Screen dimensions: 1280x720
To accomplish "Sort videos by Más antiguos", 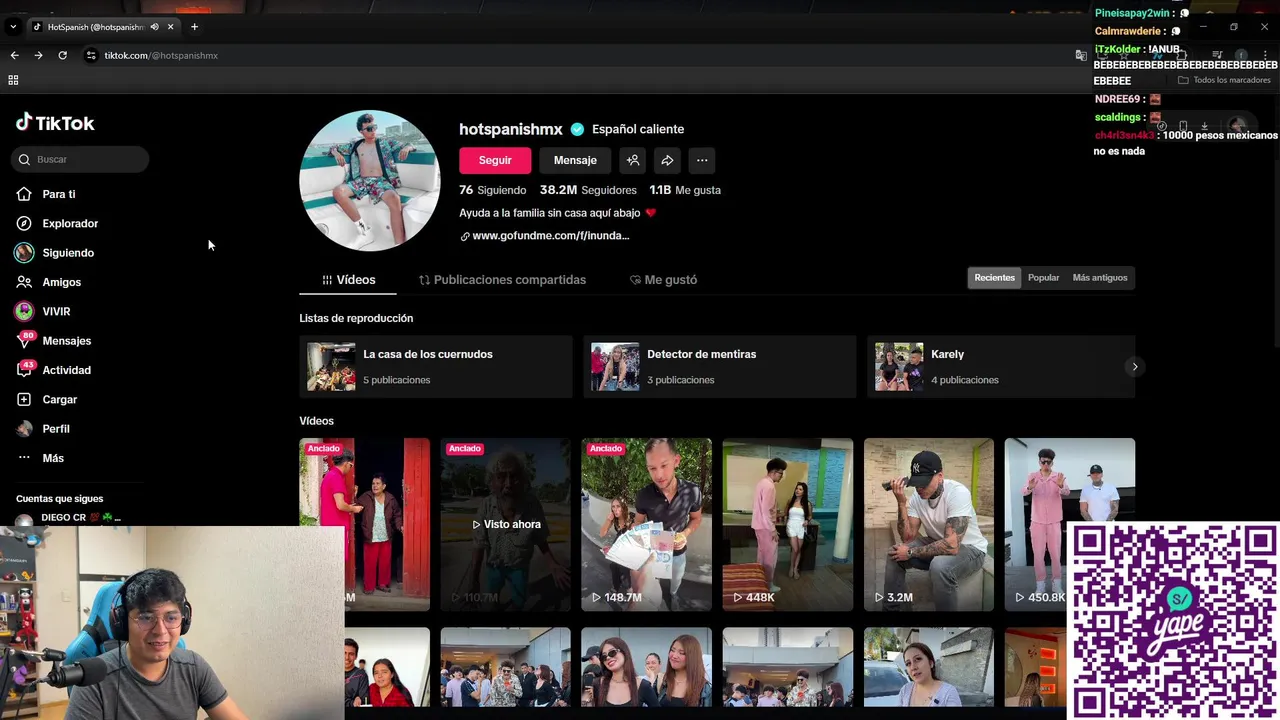I will [x=1100, y=278].
